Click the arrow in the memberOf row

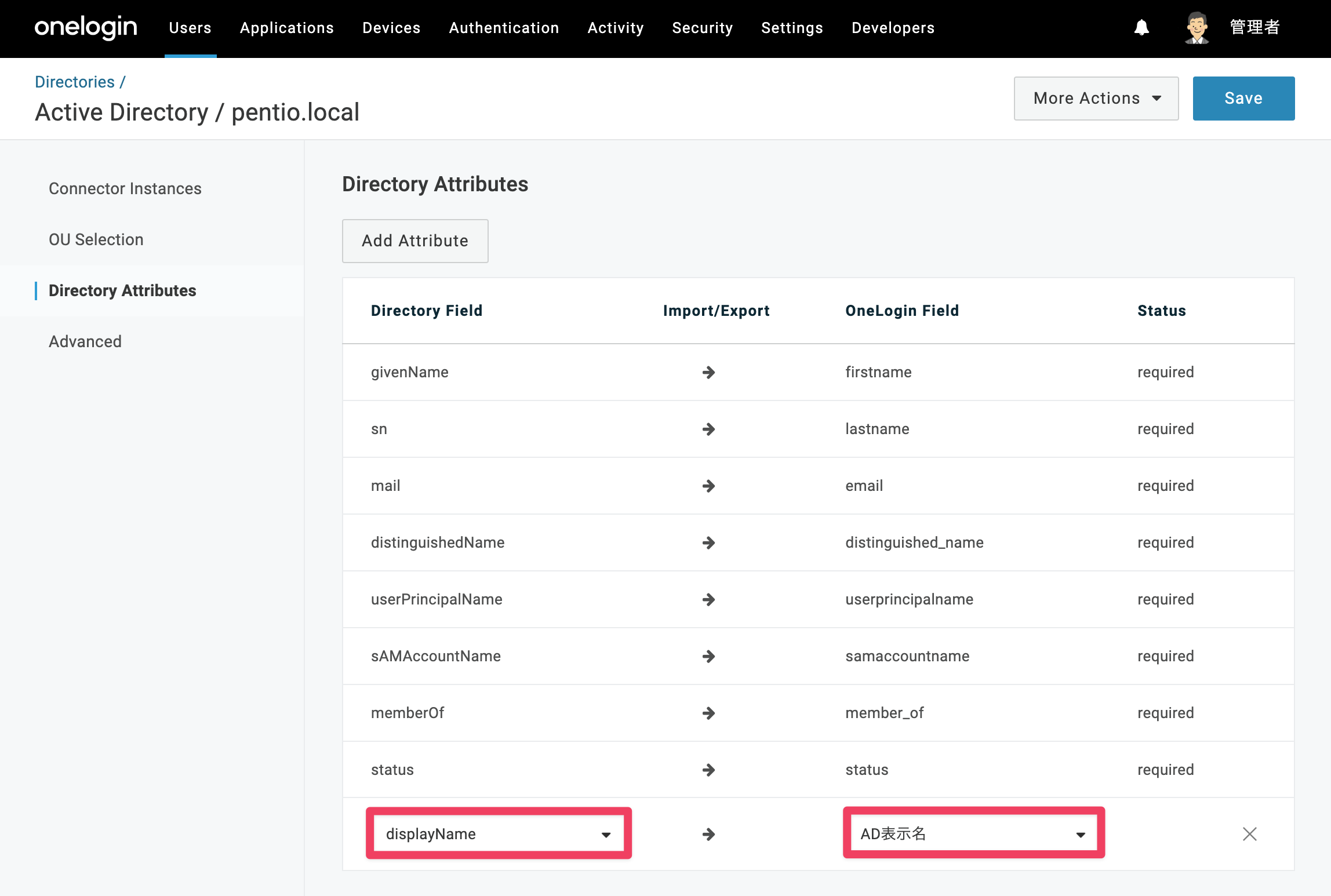[x=708, y=713]
